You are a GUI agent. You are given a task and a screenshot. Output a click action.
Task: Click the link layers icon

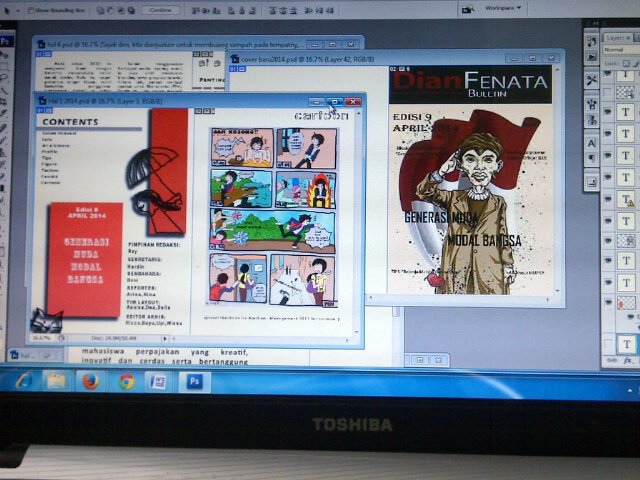(x=611, y=360)
